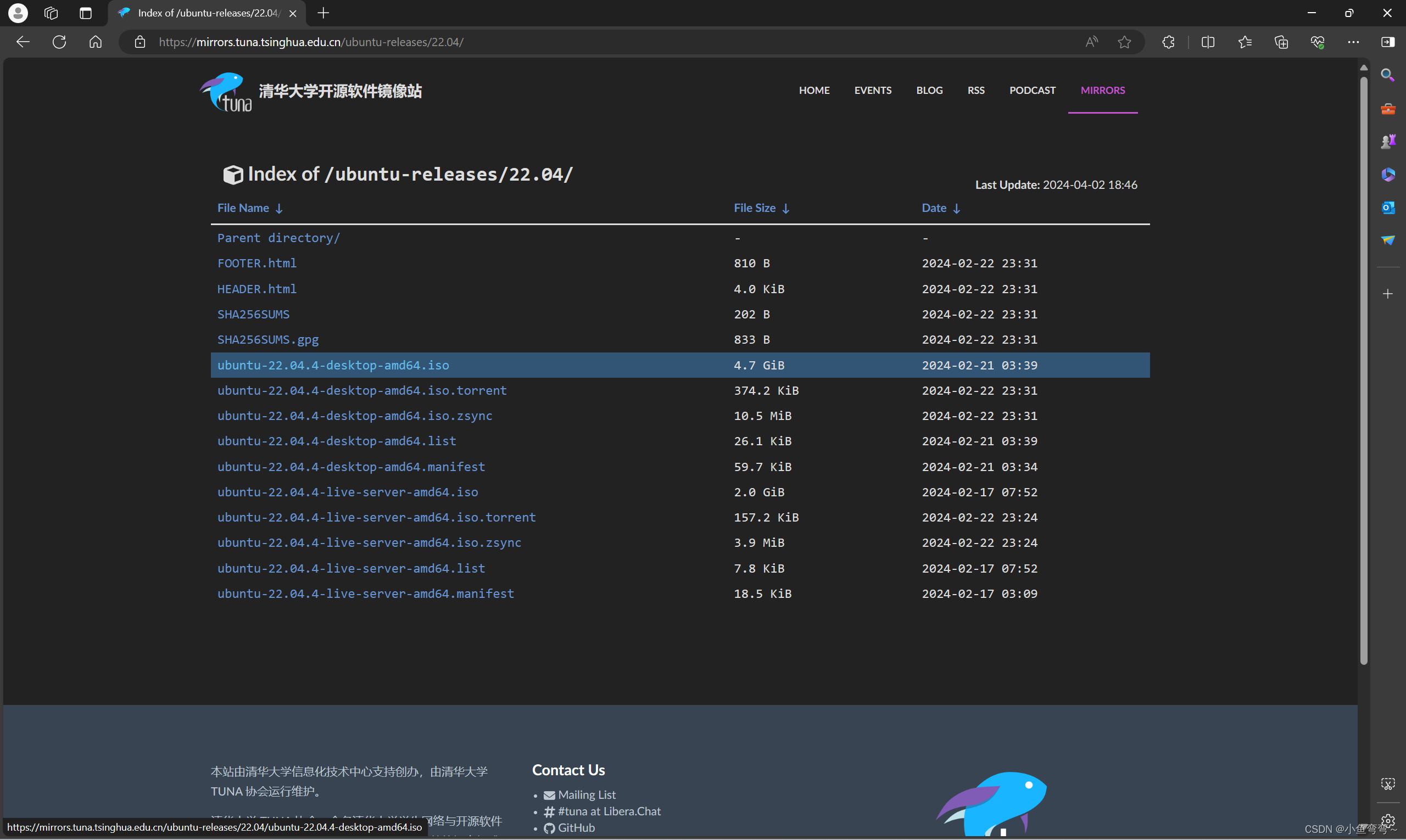Screen dimensions: 1406x840
Task: Open Browser essentials heart icon
Action: (x=1317, y=42)
